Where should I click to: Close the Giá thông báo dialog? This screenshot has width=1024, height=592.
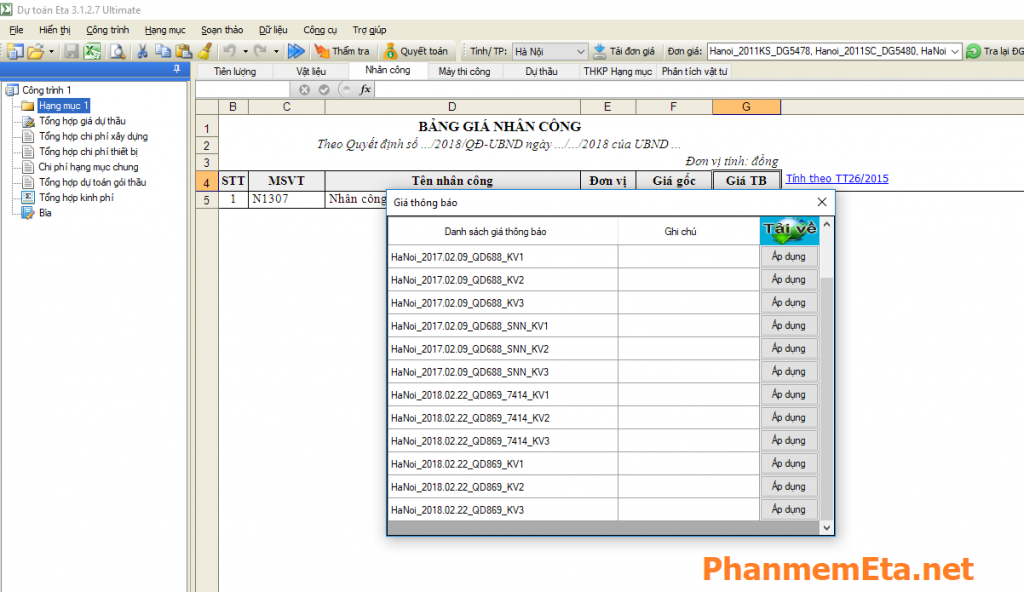tap(822, 202)
